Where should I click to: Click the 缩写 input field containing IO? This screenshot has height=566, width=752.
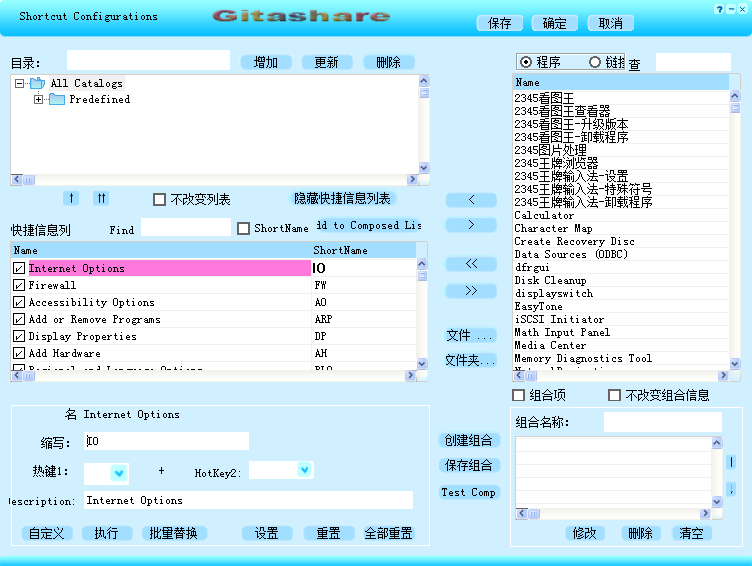166,441
